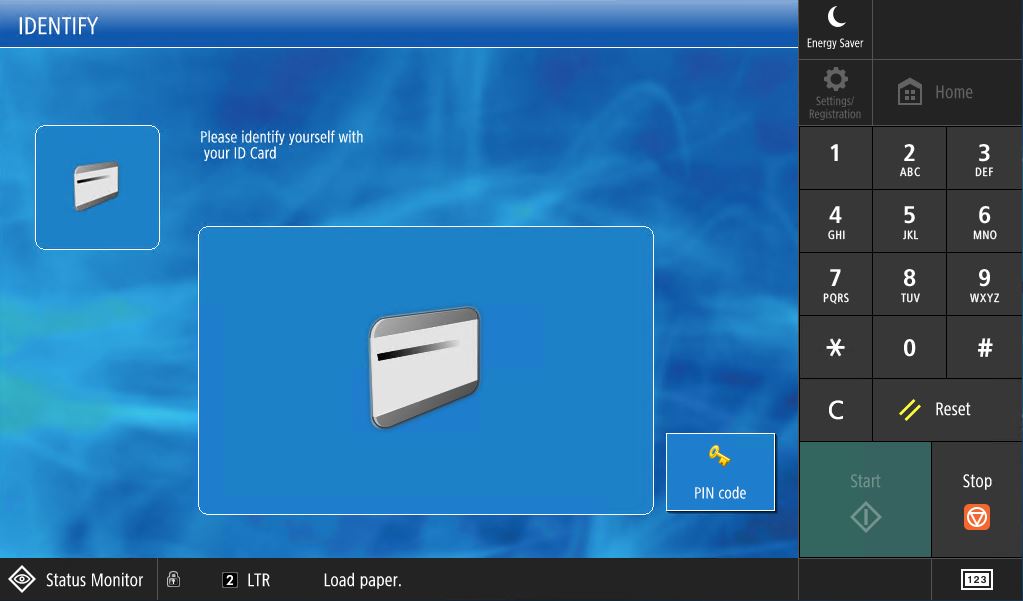Click 'Please identify yourself with your ID Card' text
Screen dimensions: 1023x601
point(281,145)
